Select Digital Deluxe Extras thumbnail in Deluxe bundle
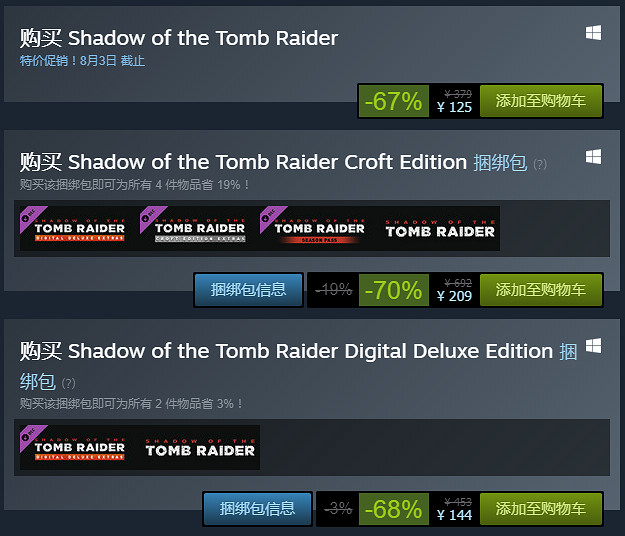Screen dimensions: 625x536 (x=79, y=447)
